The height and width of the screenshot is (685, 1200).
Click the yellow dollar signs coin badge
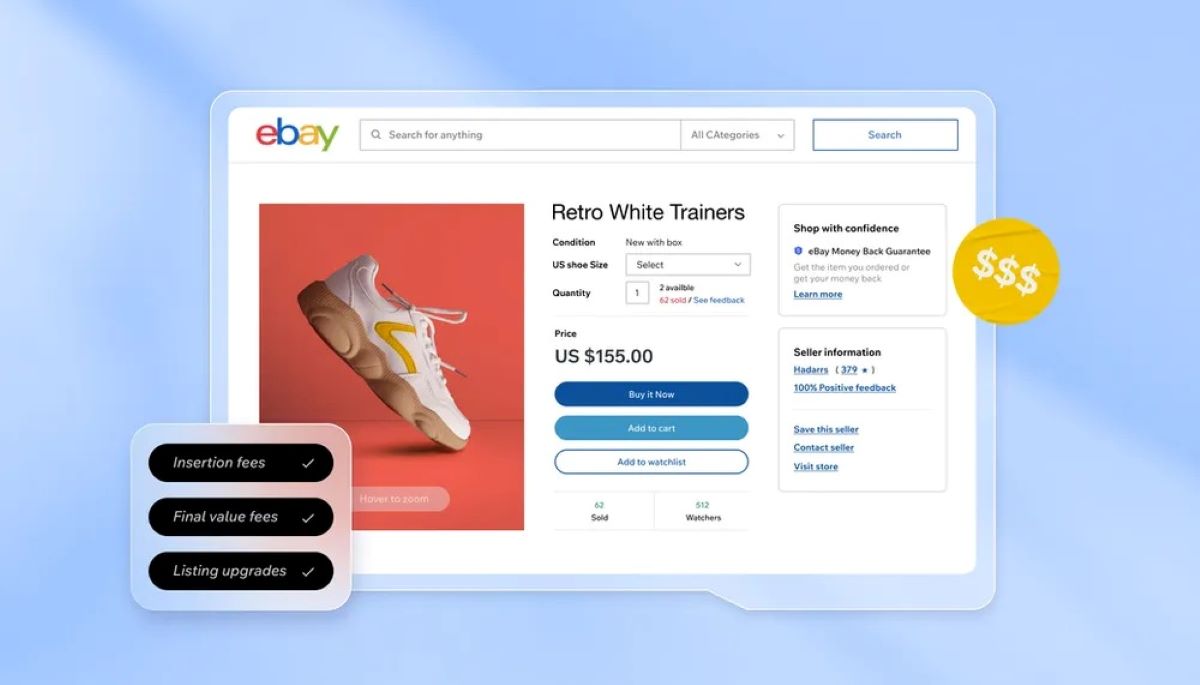(1005, 271)
